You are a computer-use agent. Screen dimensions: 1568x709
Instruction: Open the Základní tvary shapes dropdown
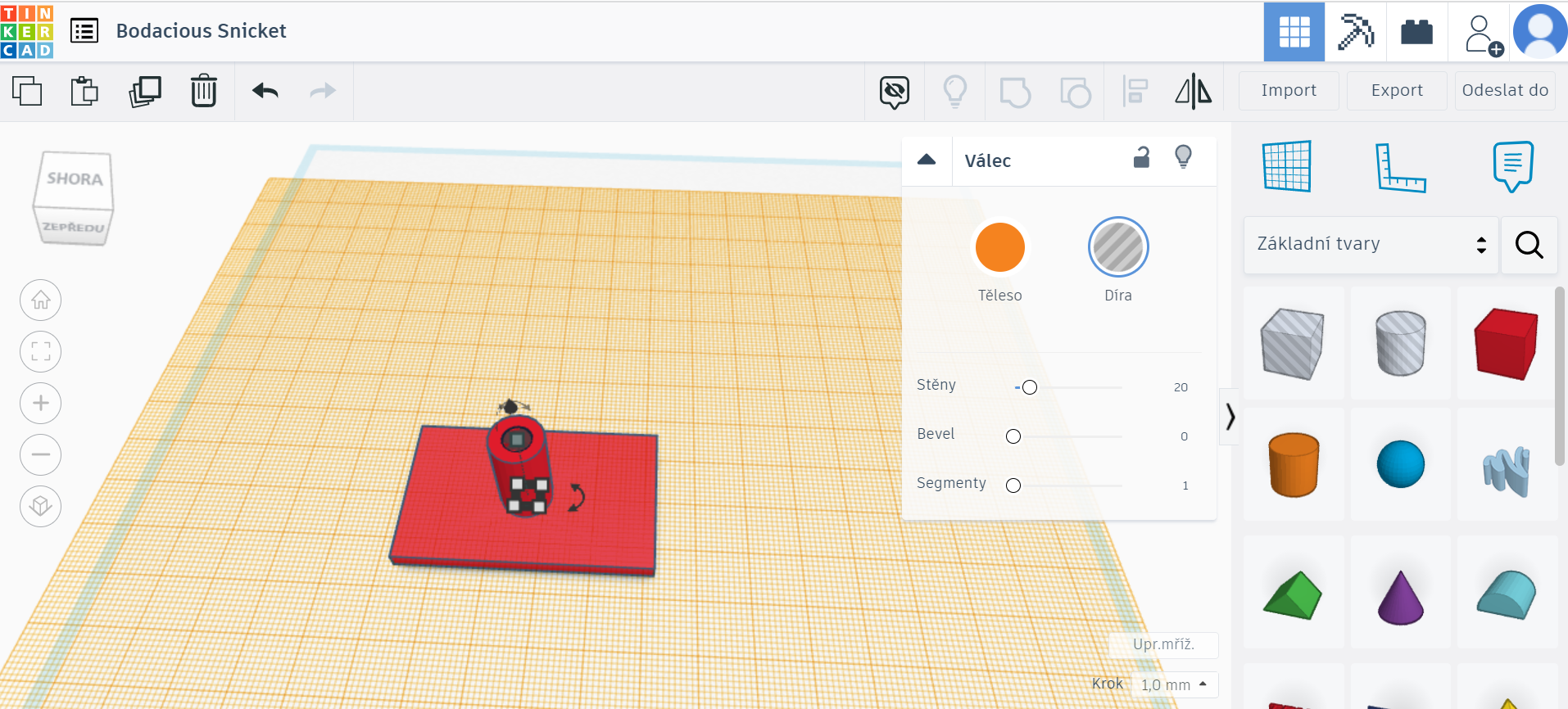1371,245
